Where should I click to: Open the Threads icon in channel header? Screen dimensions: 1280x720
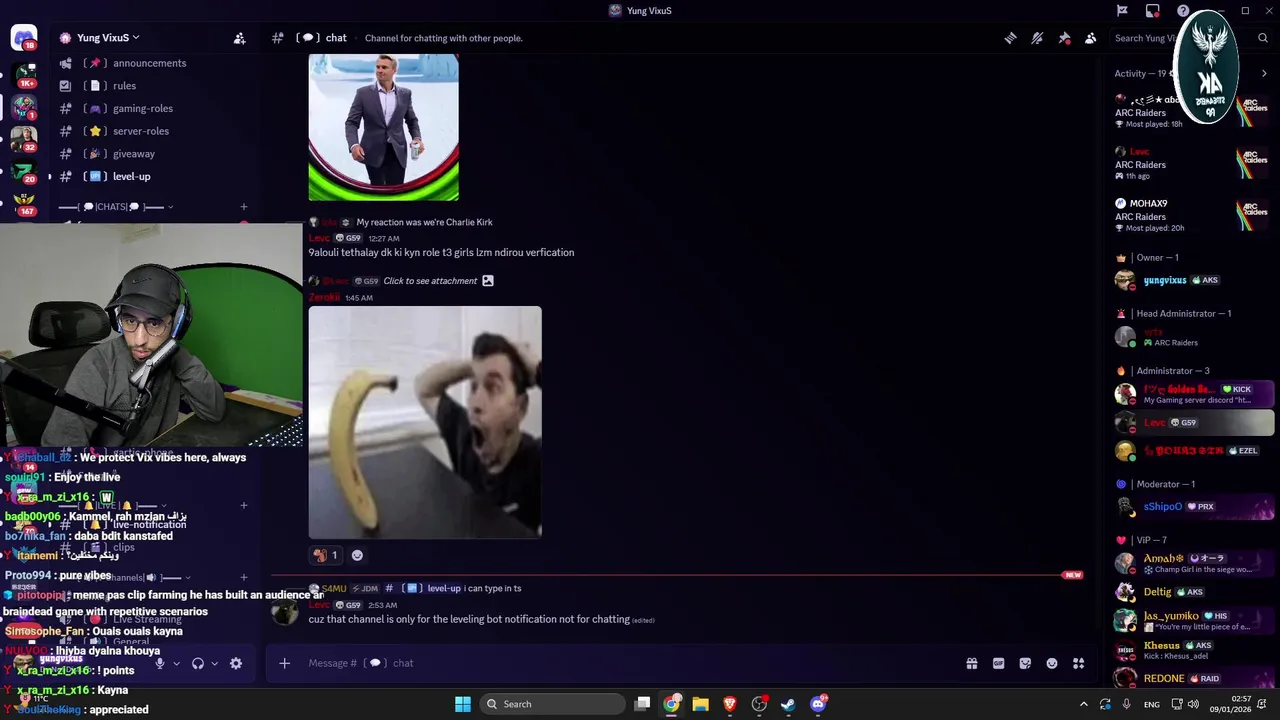tap(1010, 38)
